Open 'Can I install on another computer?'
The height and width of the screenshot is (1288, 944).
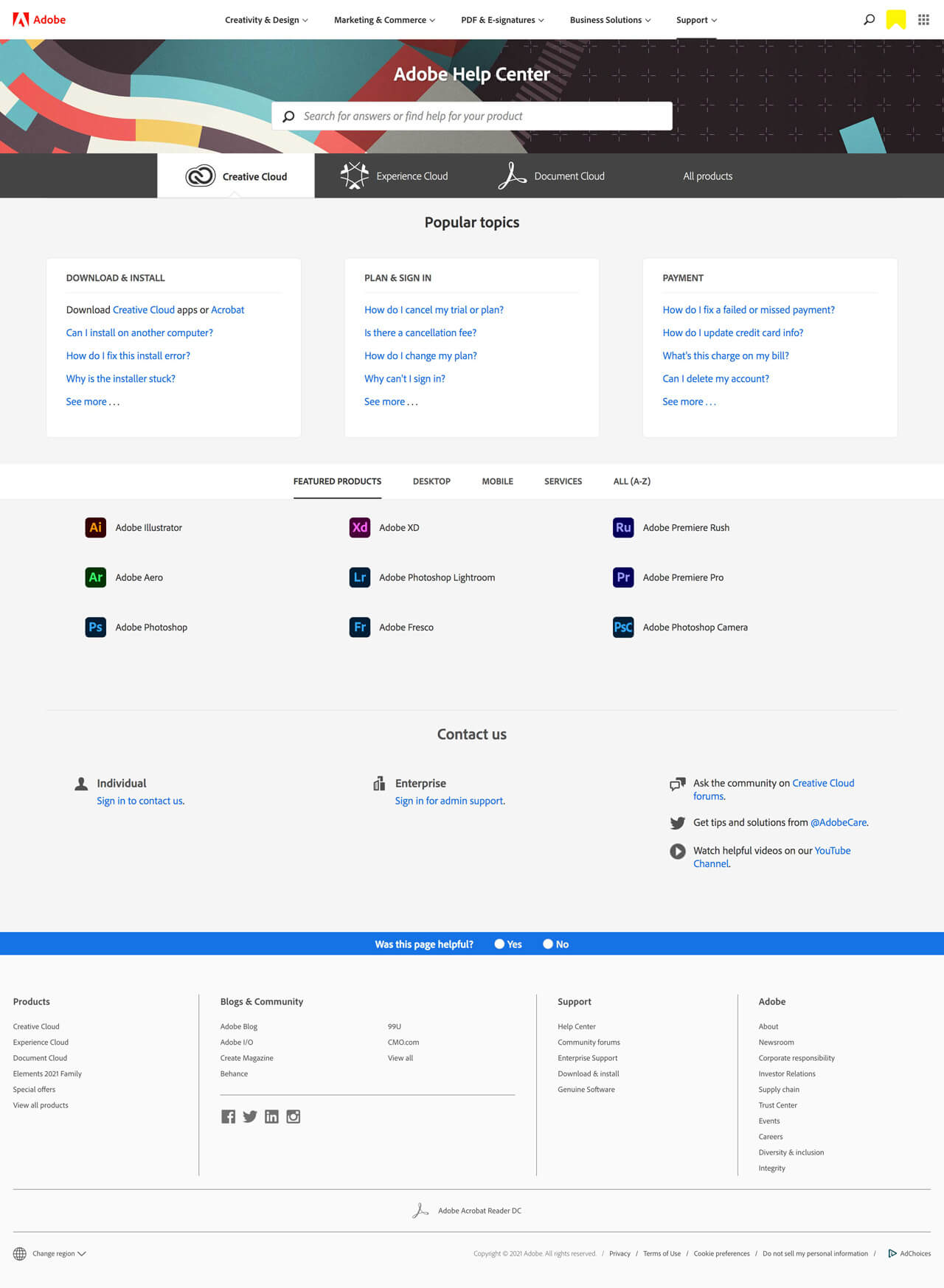tap(139, 333)
